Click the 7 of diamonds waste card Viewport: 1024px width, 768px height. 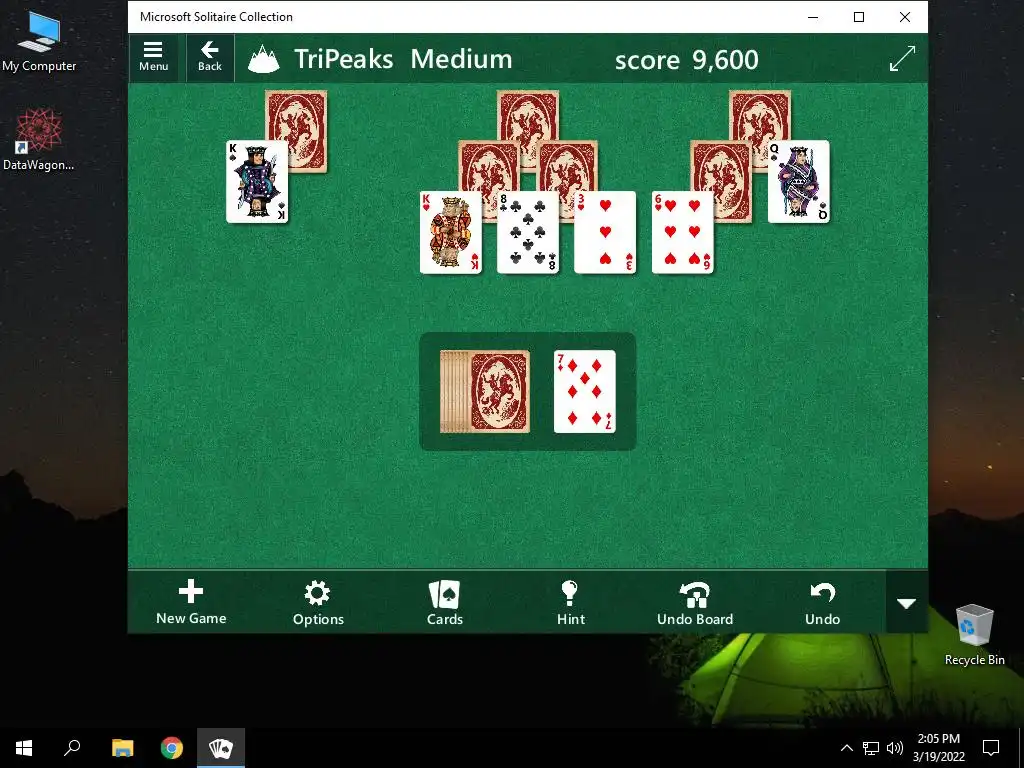584,391
